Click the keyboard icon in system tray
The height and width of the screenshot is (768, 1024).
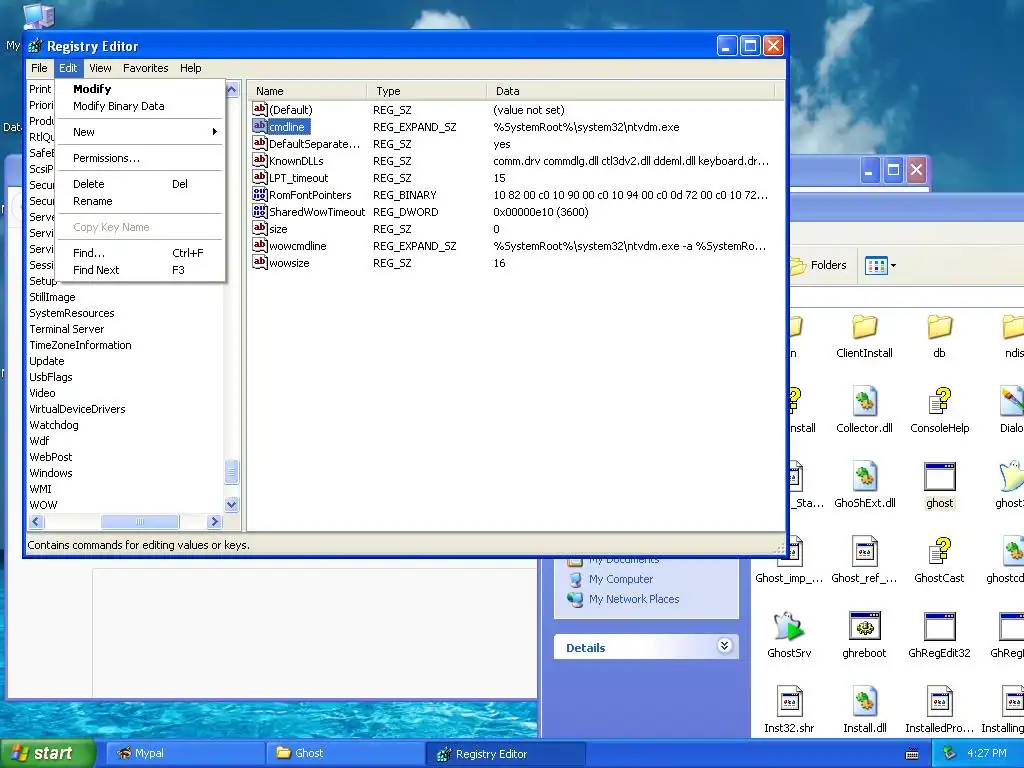[x=912, y=754]
